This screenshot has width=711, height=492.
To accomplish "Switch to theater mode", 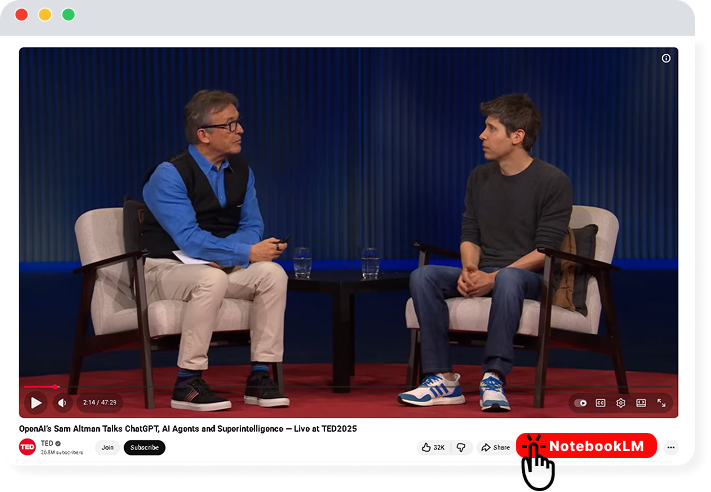I will (641, 403).
